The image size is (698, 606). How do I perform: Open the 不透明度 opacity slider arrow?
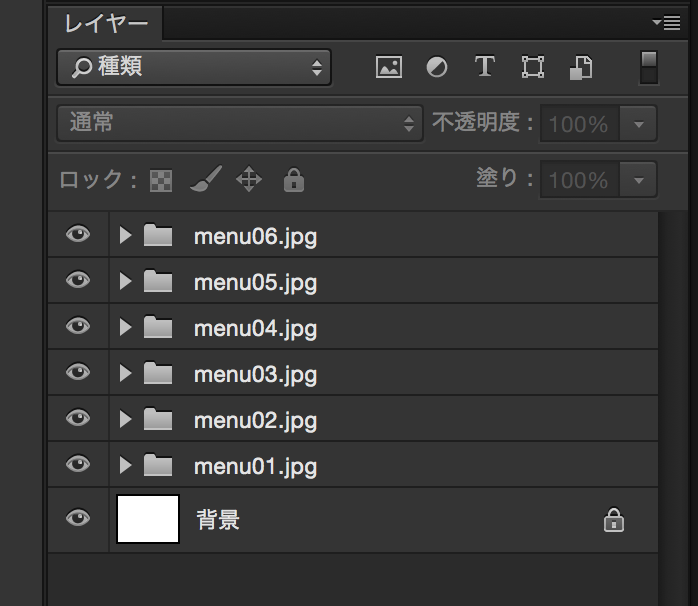tap(638, 124)
